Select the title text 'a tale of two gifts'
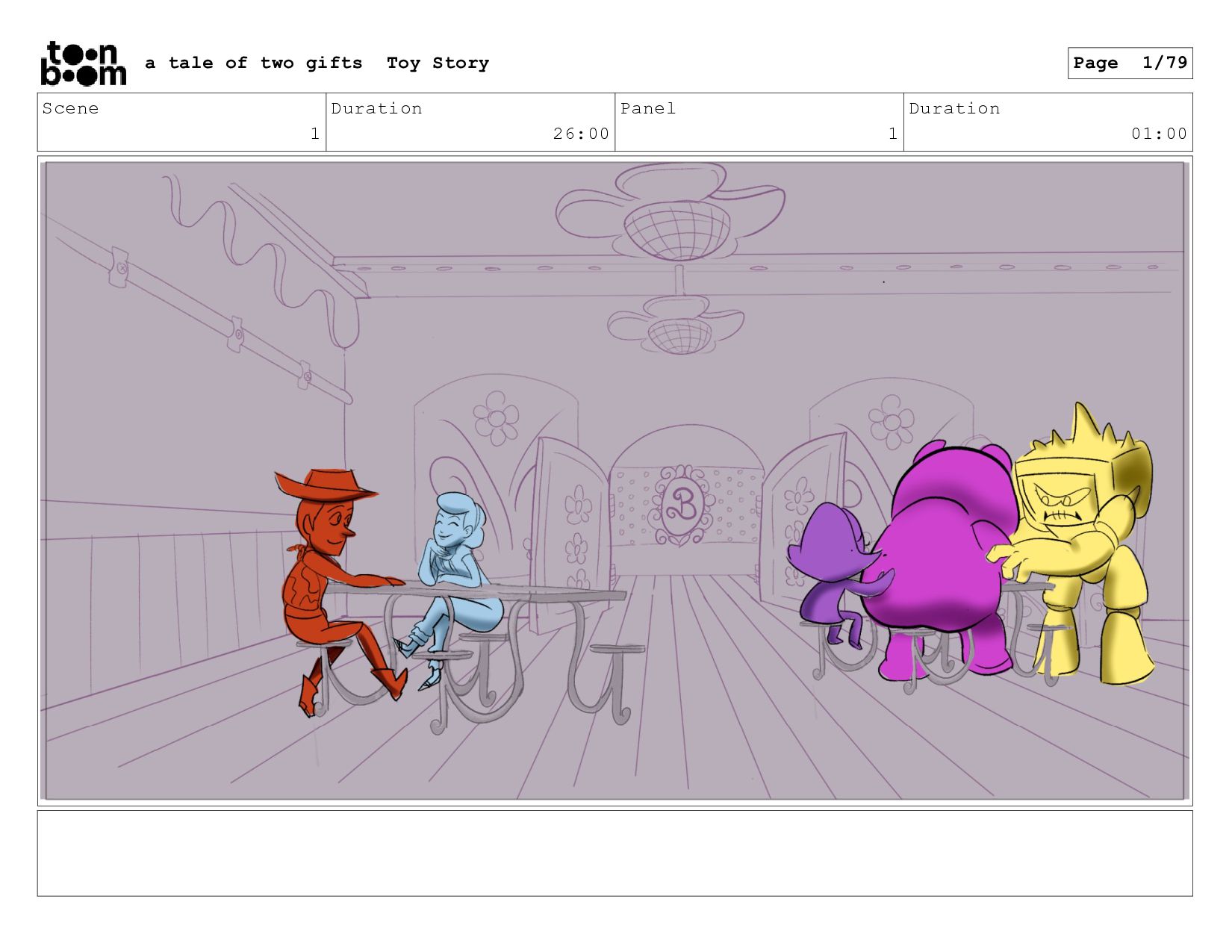This screenshot has width=1232, height=952. pyautogui.click(x=254, y=63)
